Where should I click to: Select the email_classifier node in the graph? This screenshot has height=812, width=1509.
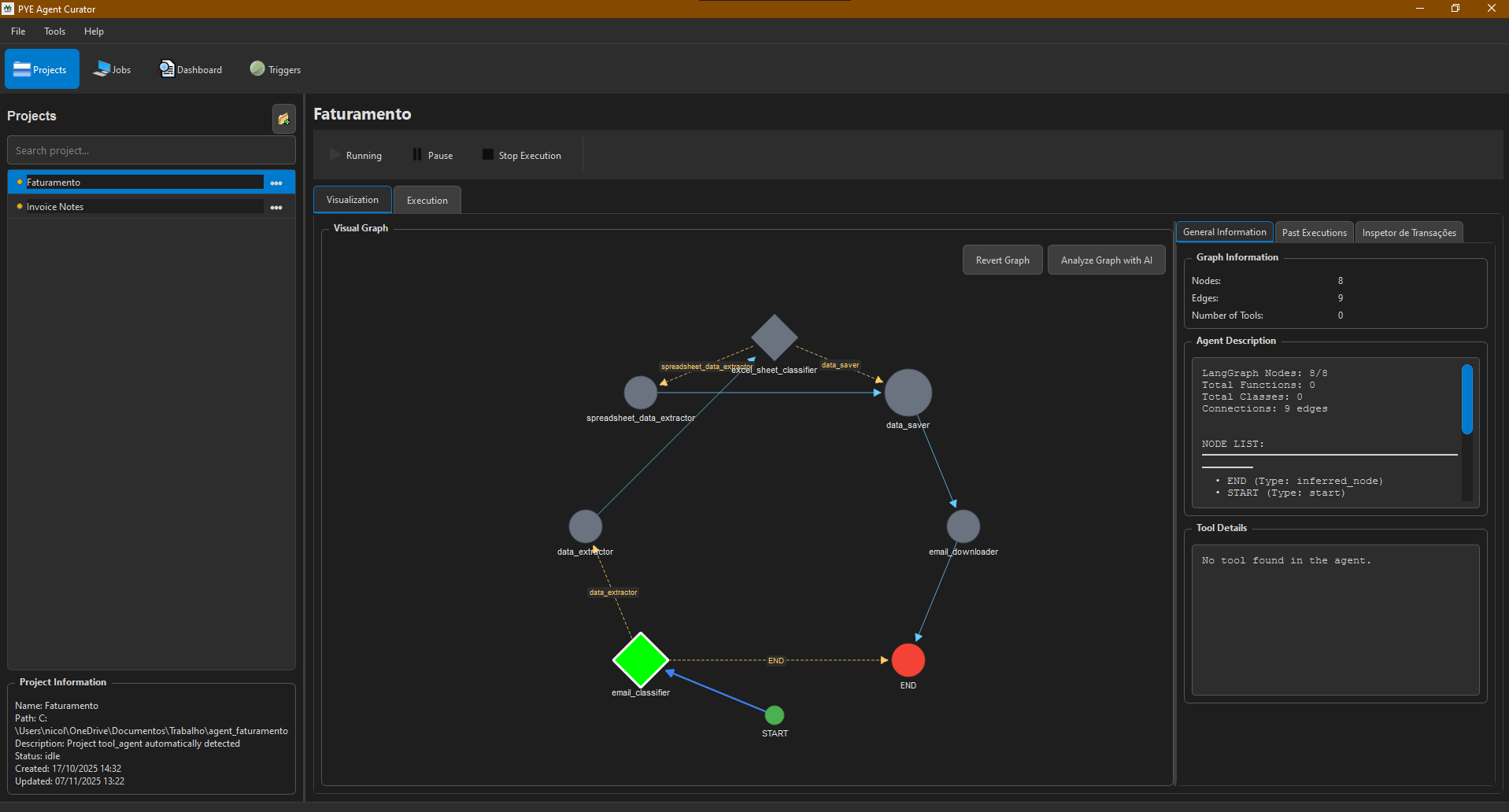click(x=641, y=659)
